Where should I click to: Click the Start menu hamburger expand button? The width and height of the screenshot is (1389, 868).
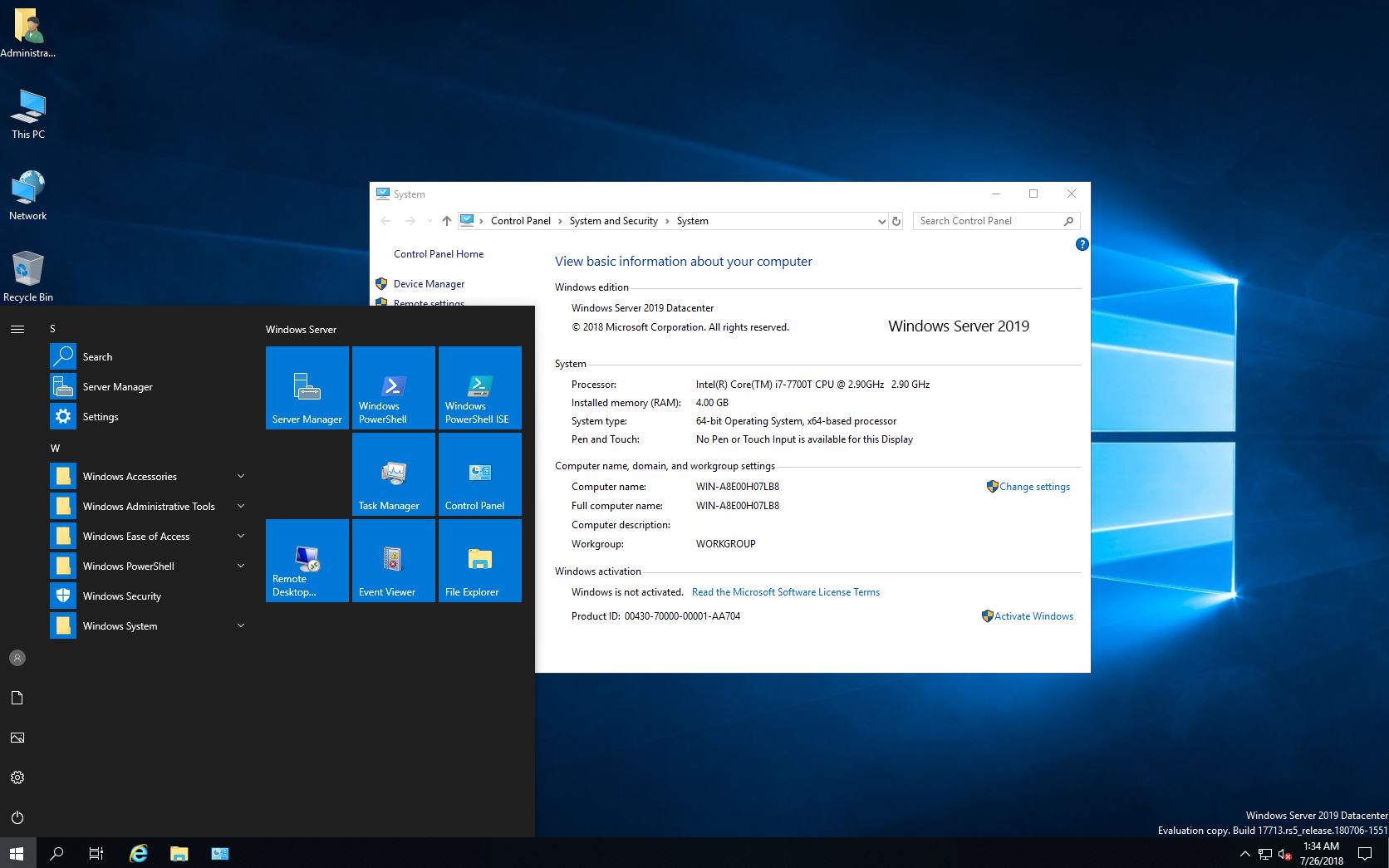[x=17, y=330]
